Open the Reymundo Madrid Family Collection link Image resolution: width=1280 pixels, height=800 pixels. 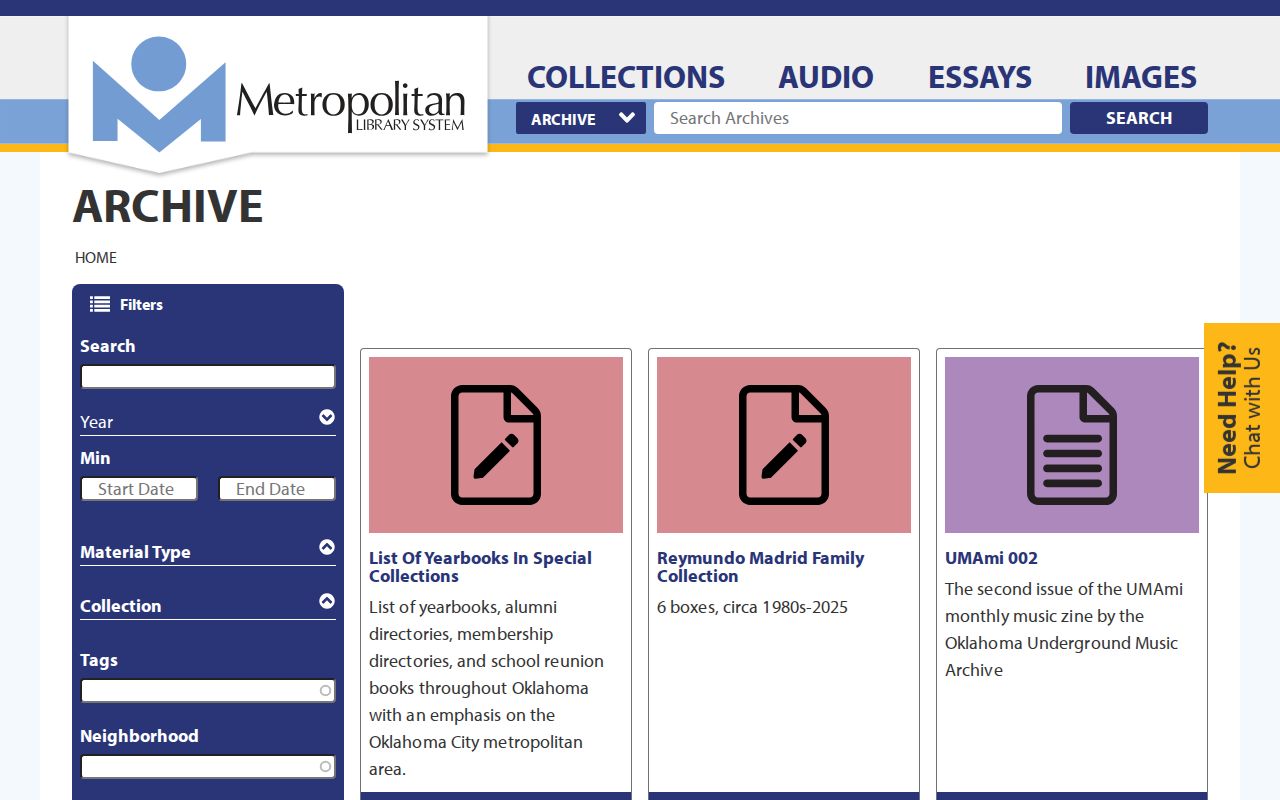[x=760, y=567]
